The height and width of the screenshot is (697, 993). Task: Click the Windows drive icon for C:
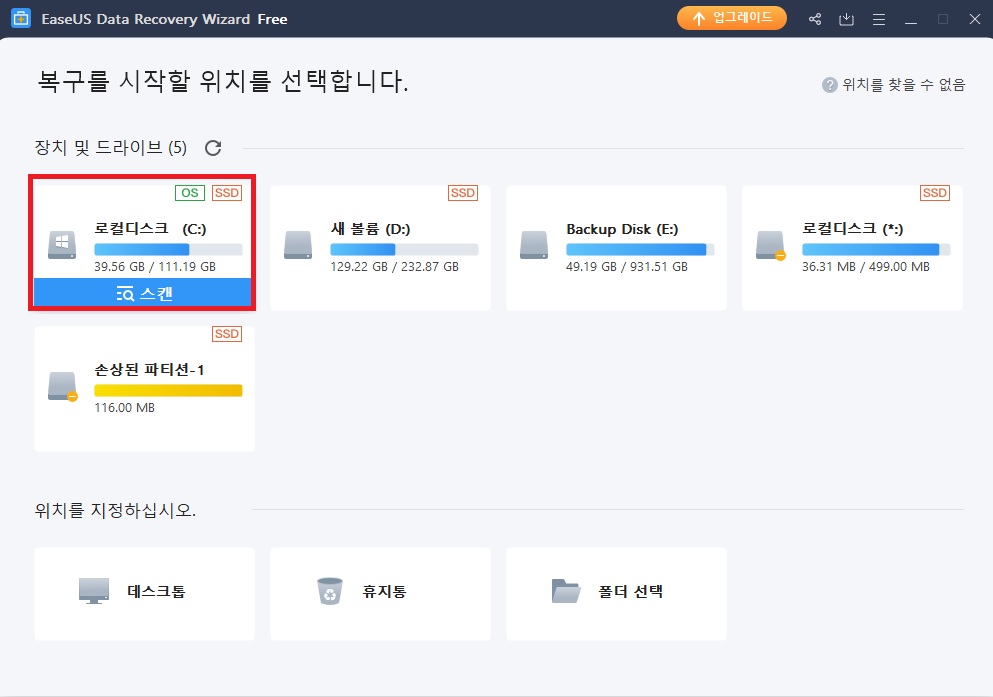(62, 245)
